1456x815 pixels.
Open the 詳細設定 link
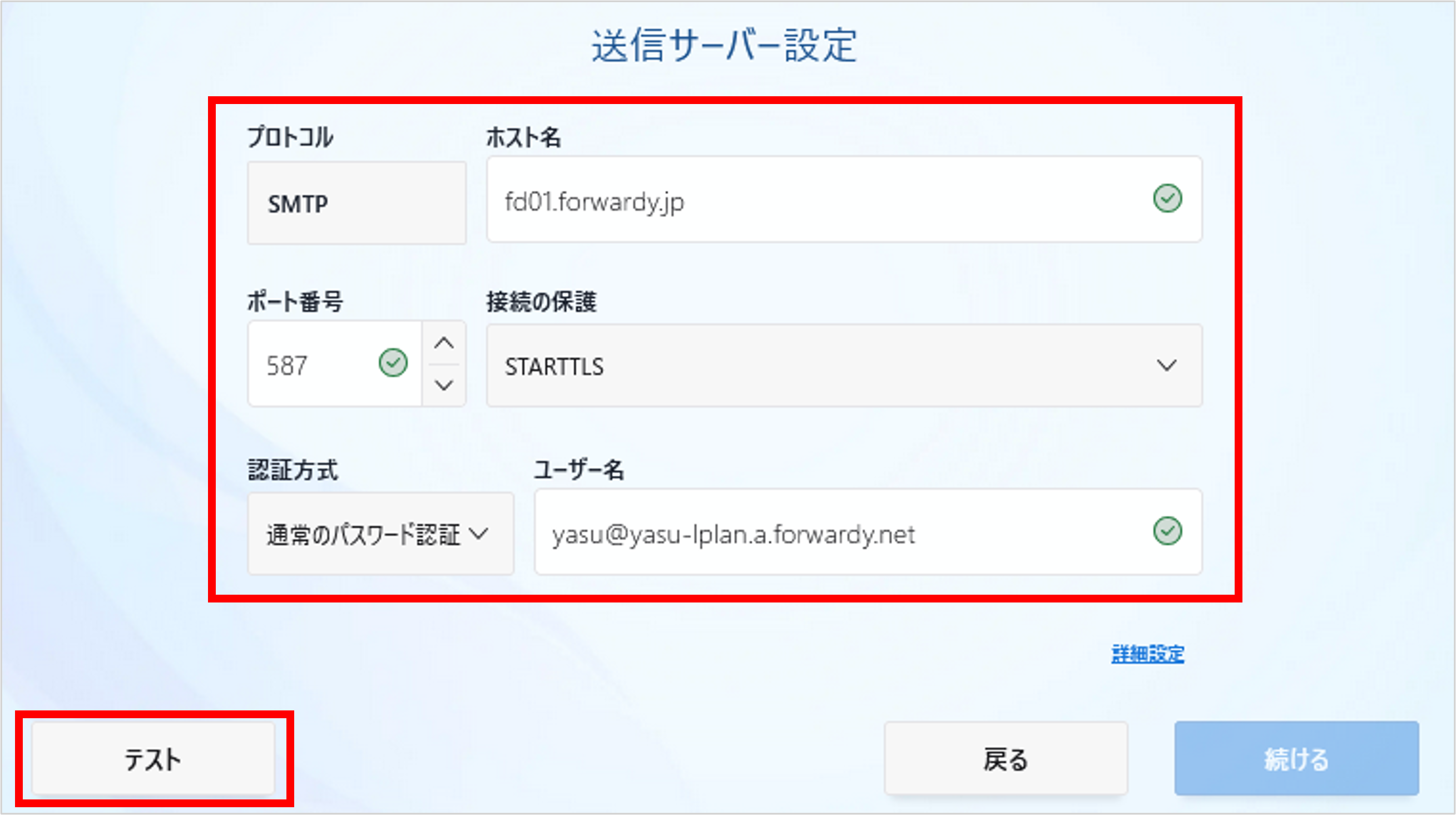point(1147,654)
